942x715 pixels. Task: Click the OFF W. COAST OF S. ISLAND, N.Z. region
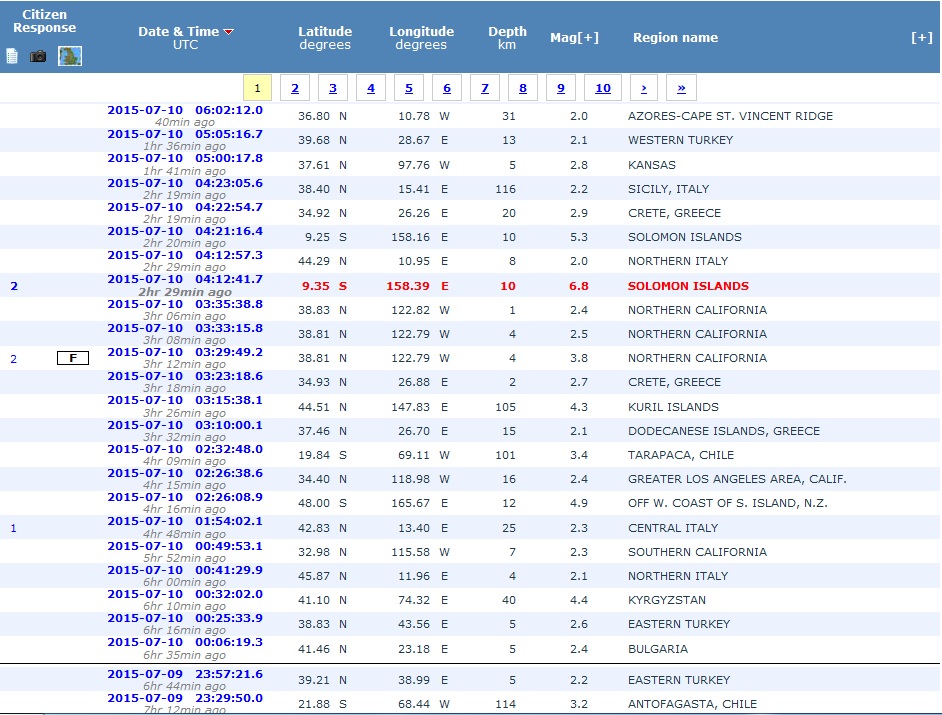pyautogui.click(x=728, y=504)
